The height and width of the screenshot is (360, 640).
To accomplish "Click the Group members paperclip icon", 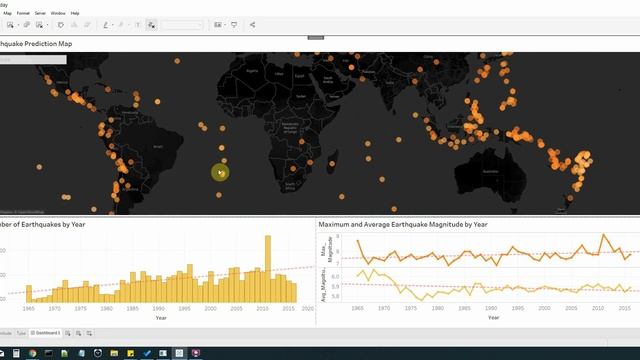I will click(x=121, y=25).
